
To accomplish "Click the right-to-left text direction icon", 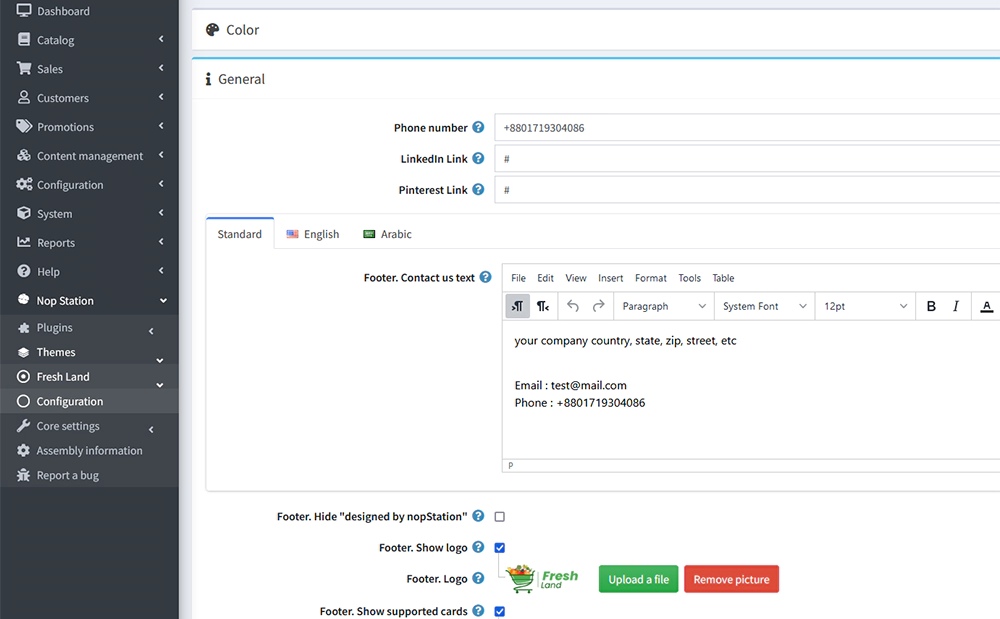I will click(x=543, y=306).
